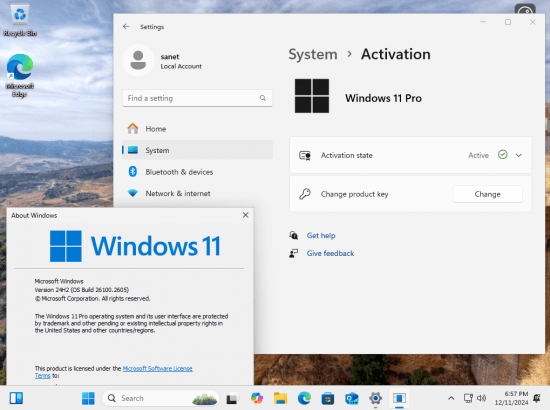Focus the Find a setting search box
Viewport: 550px width, 410px height.
(197, 98)
